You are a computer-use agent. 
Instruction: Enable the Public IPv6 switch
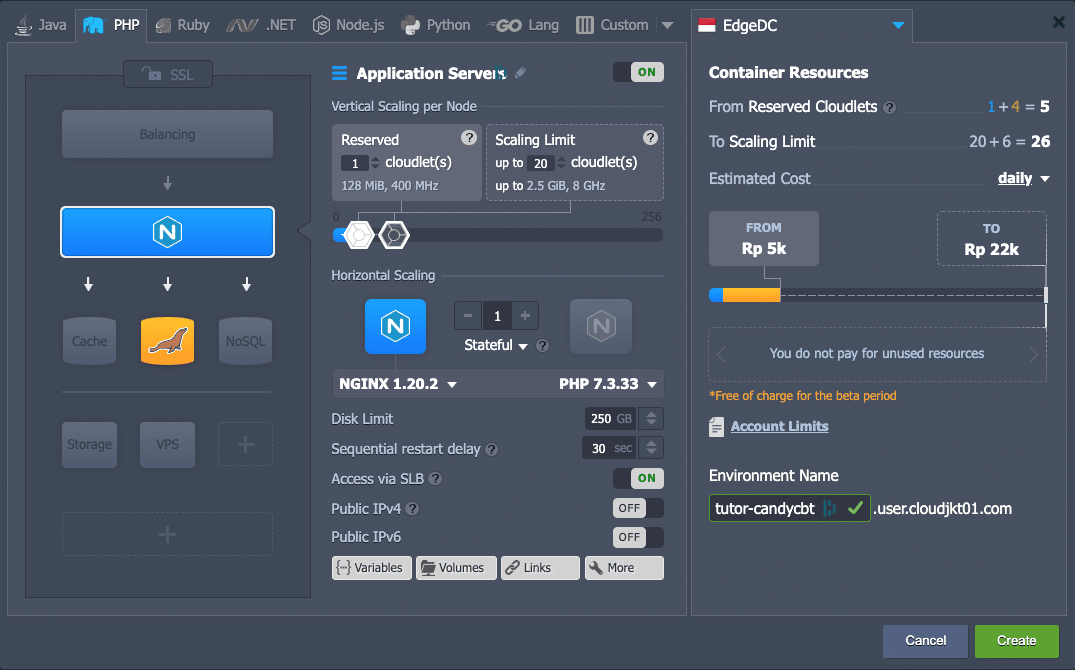638,537
